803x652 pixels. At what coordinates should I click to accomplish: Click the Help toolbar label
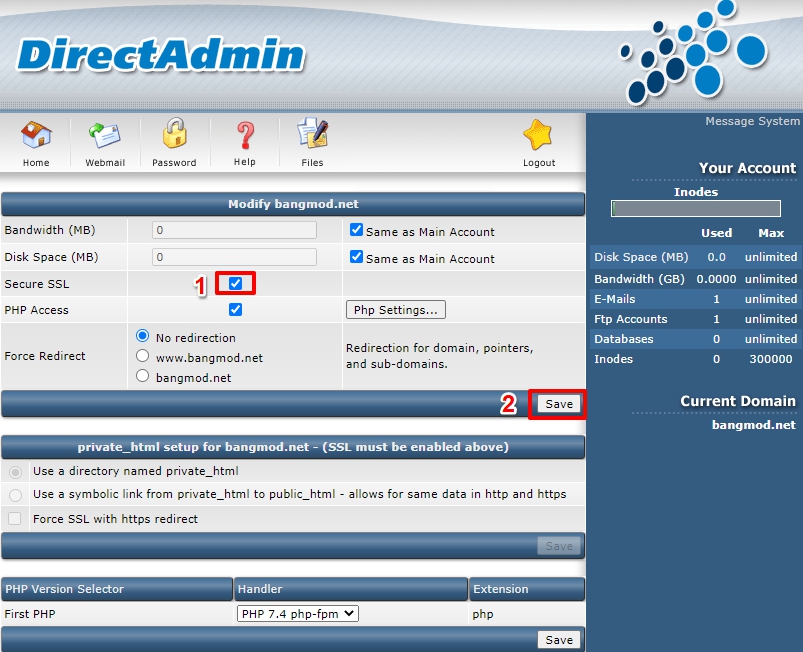[245, 162]
